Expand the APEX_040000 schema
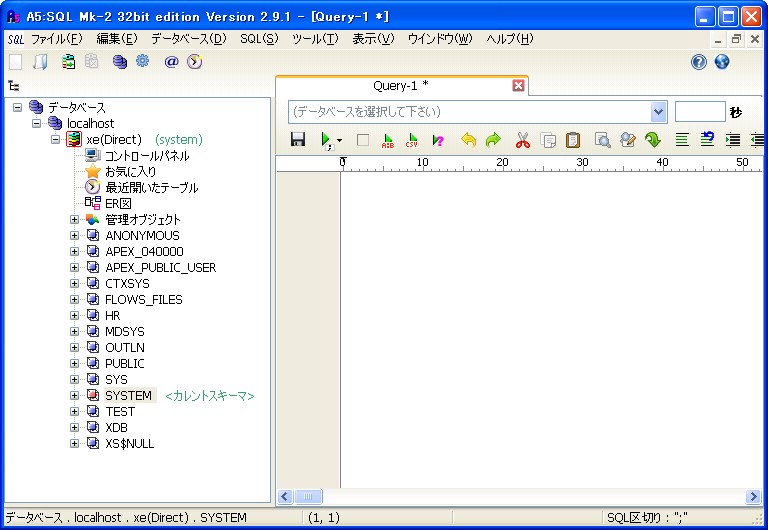768x530 pixels. [x=74, y=252]
